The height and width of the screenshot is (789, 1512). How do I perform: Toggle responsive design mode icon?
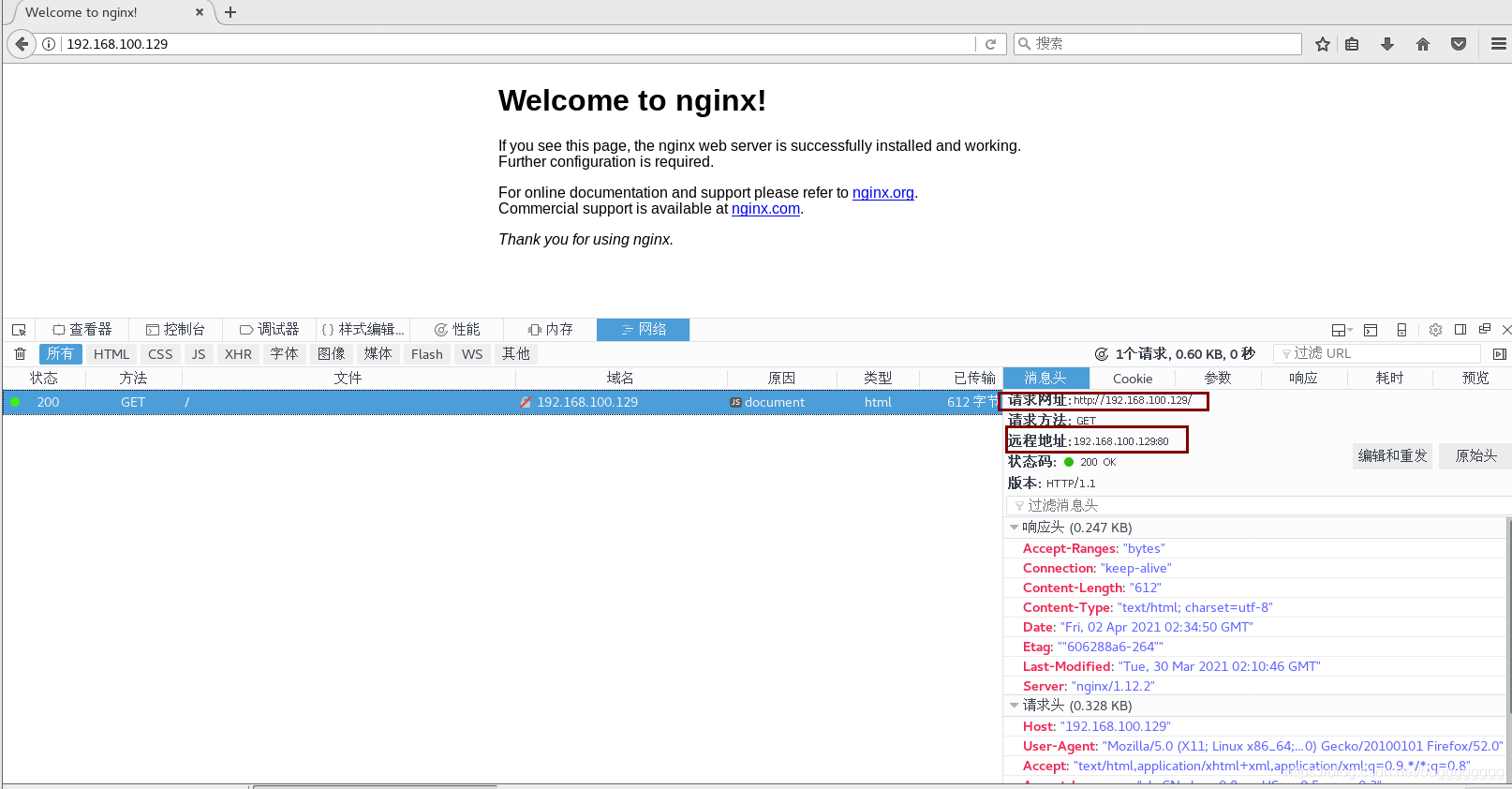(1401, 330)
